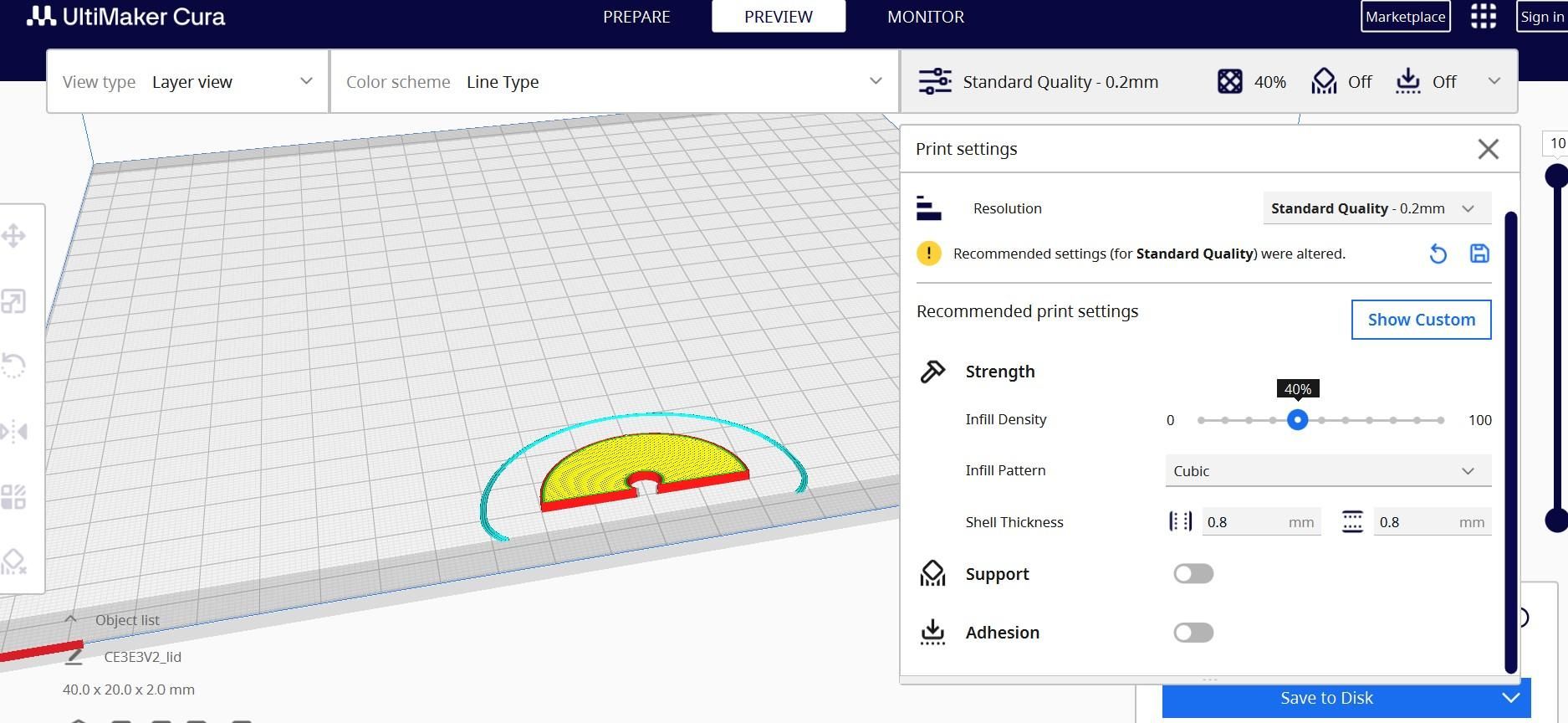Select the Scale tool in left toolbar
This screenshot has height=723, width=1568.
(x=13, y=301)
